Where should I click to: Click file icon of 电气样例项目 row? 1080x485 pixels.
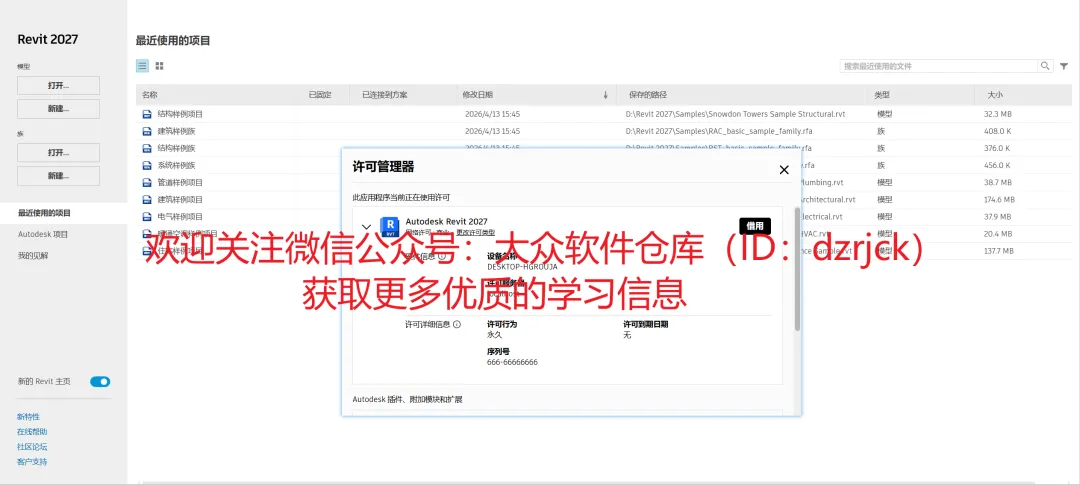click(147, 217)
